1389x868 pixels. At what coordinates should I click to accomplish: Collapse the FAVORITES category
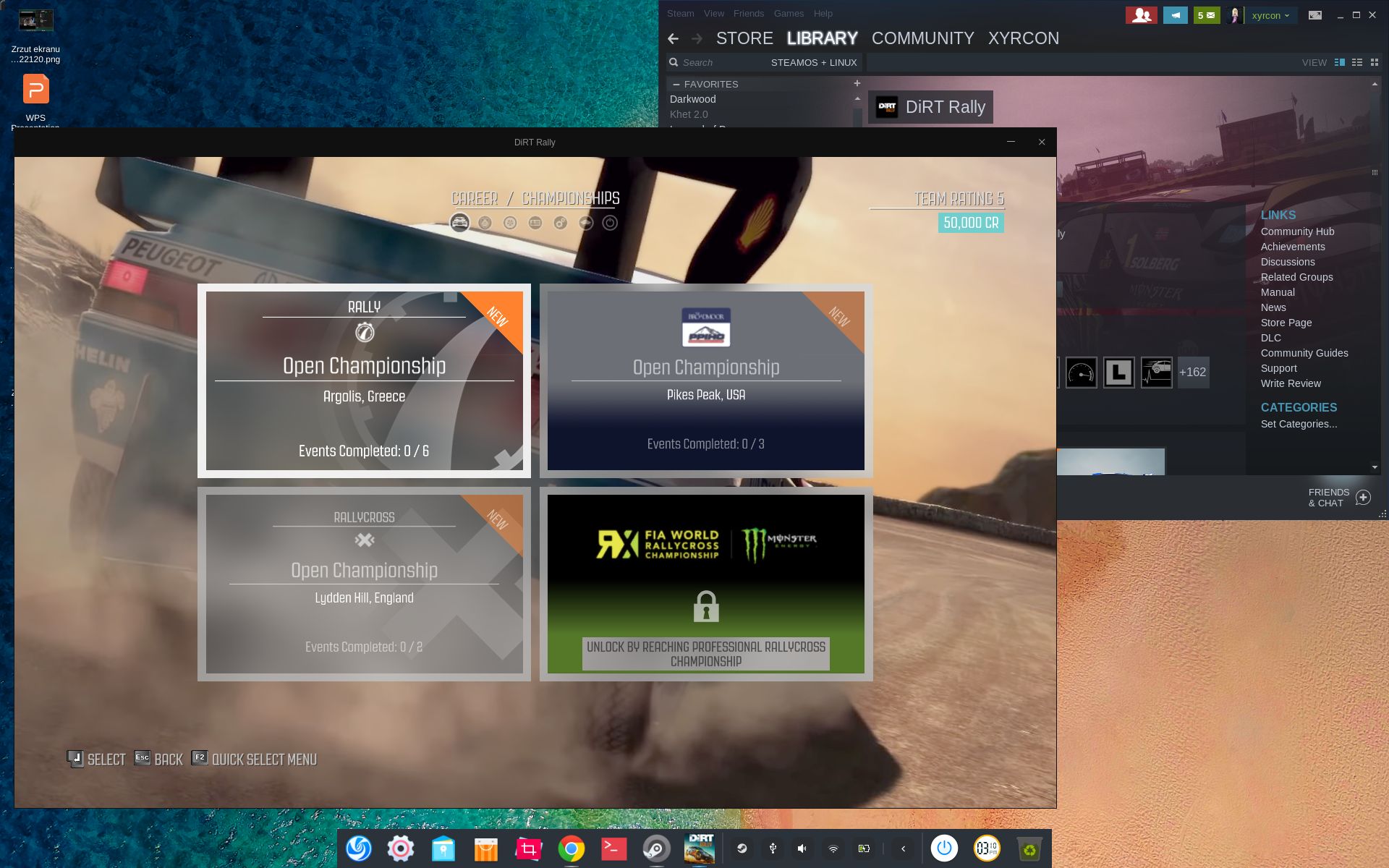(676, 85)
